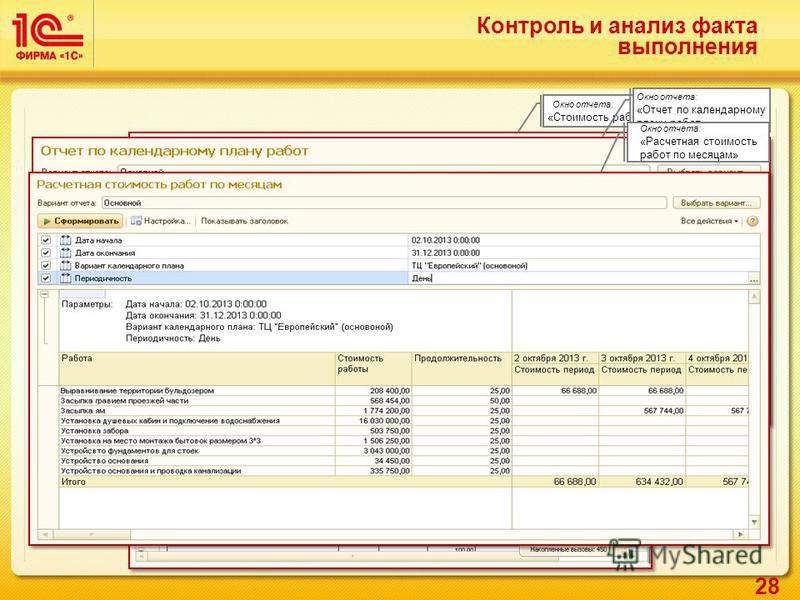Image resolution: width=800 pixels, height=600 pixels.
Task: Click the Вариант отчета field containing Основной
Action: click(384, 203)
